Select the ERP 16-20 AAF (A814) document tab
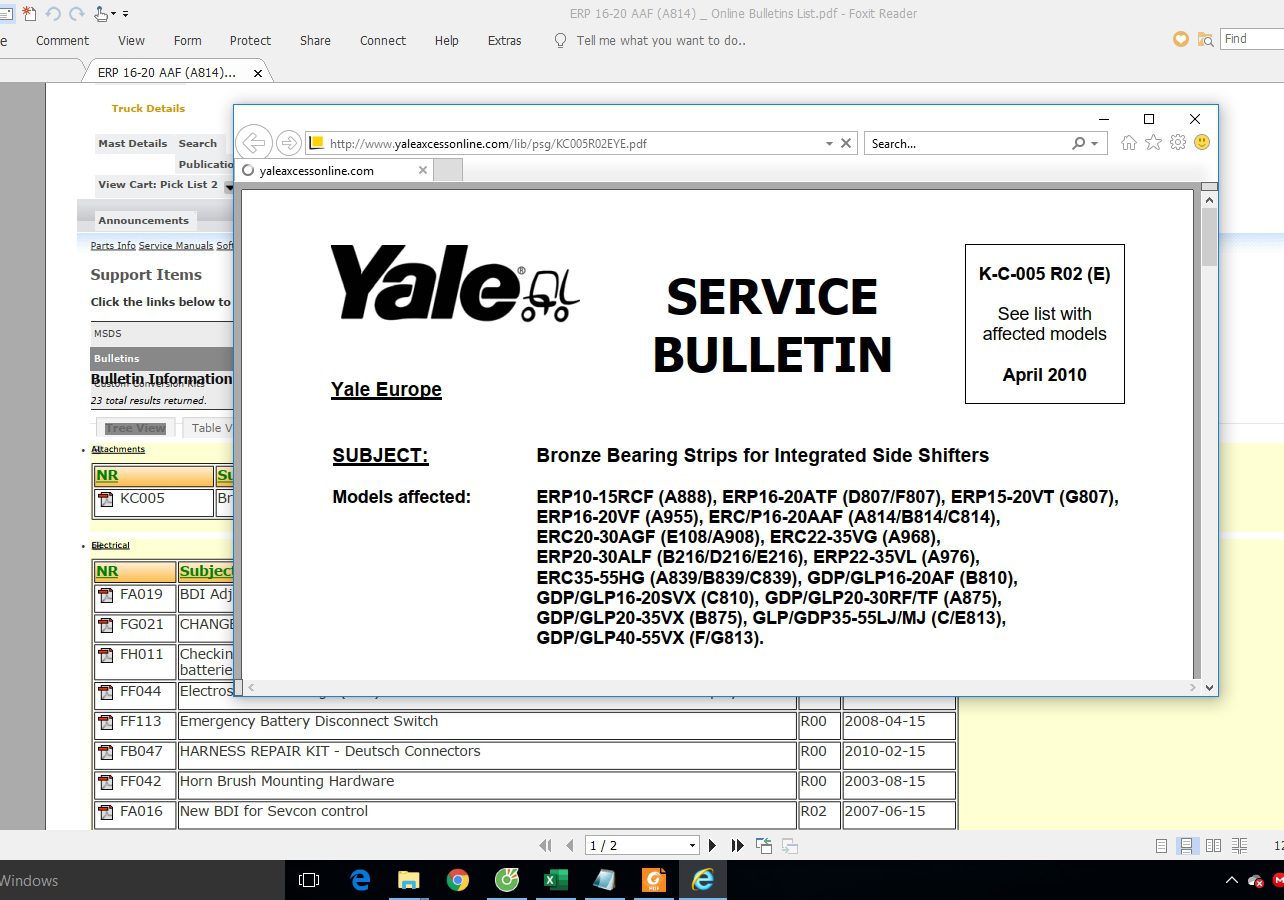The image size is (1284, 900). pos(167,73)
